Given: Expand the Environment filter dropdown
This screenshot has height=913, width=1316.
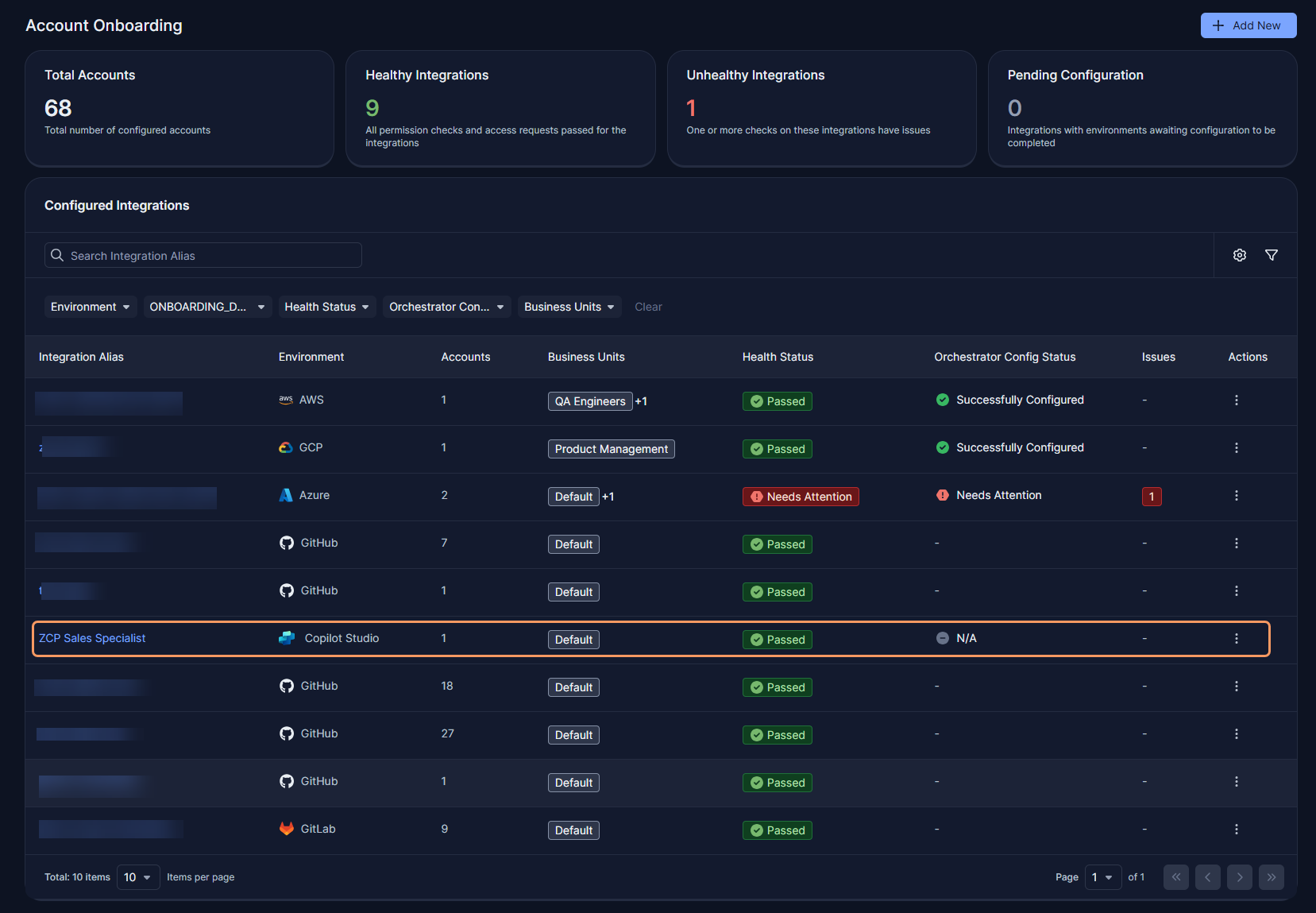Looking at the screenshot, I should click(x=91, y=307).
